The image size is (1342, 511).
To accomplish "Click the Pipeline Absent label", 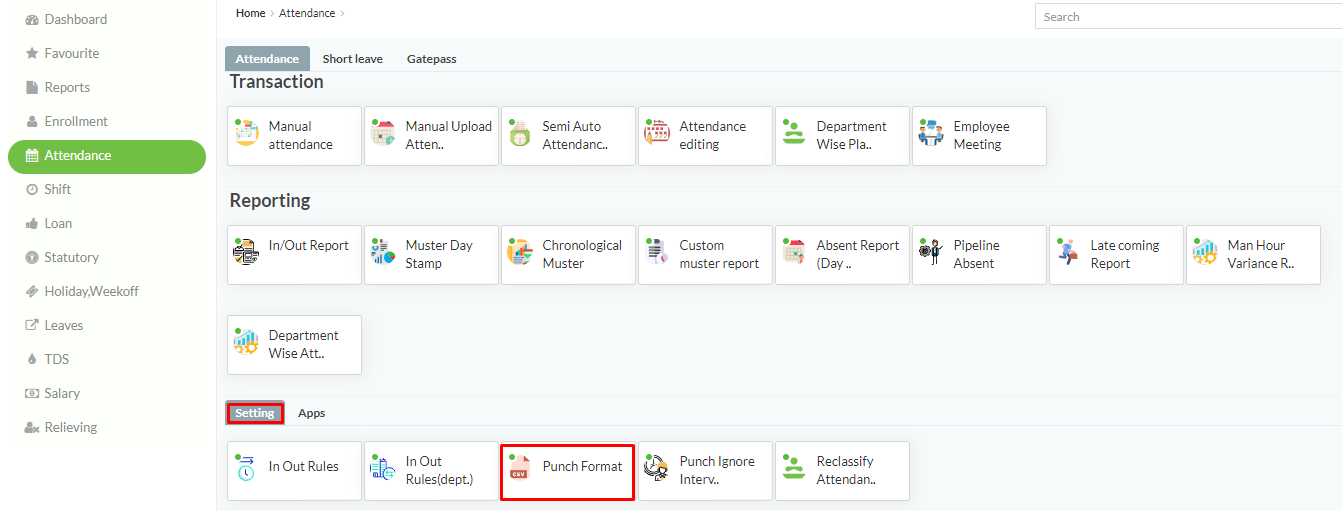I will tap(974, 254).
